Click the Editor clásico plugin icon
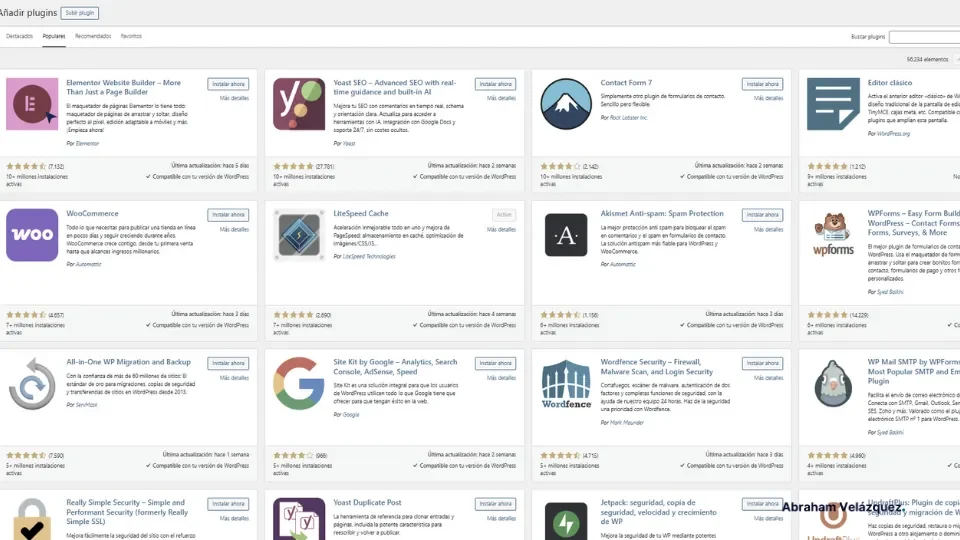Screen dimensions: 960x540 pyautogui.click(x=833, y=104)
